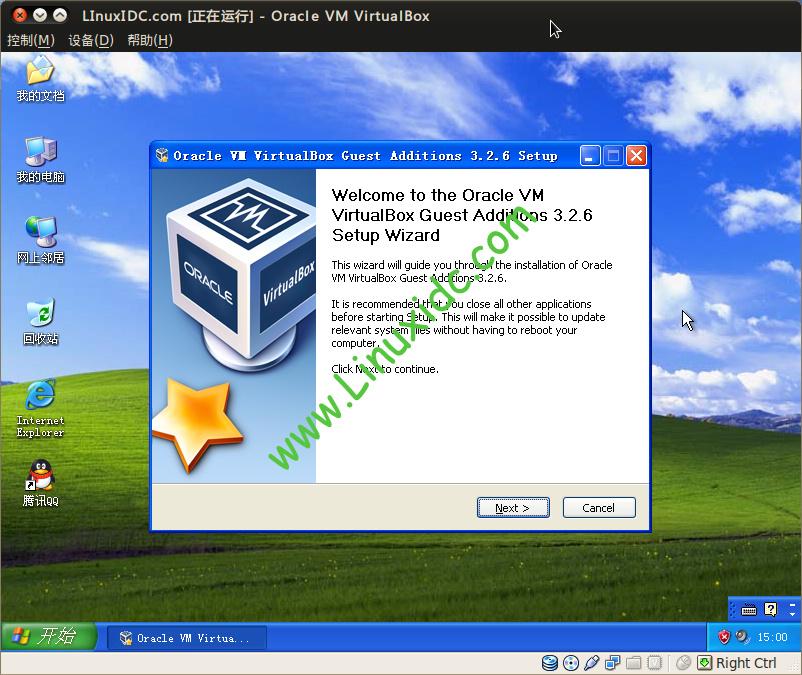Open the 设备(D) menu
The image size is (802, 675).
pos(91,40)
